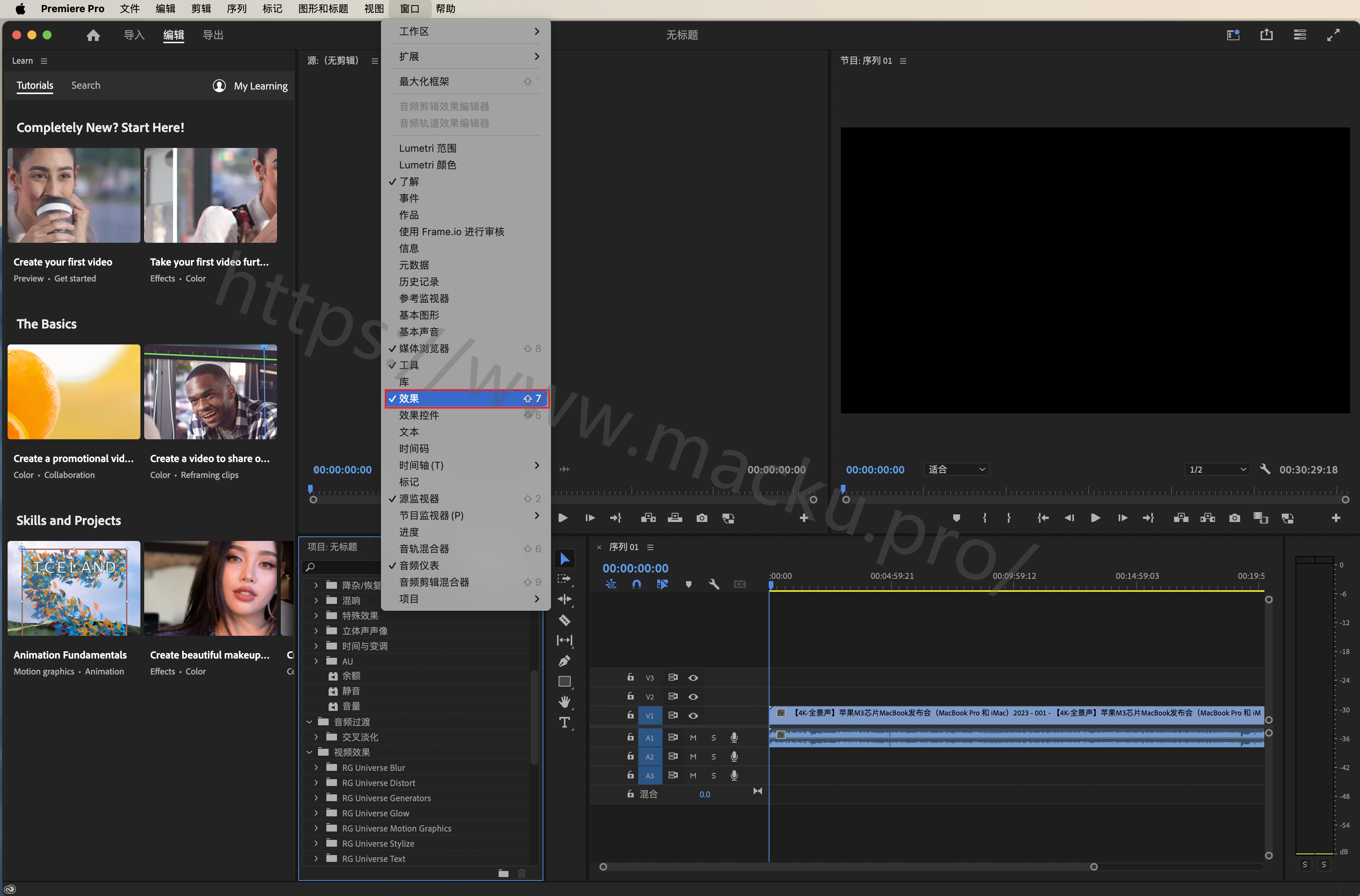Click Add Marker in Program monitor
The image size is (1360, 896).
pyautogui.click(x=956, y=518)
